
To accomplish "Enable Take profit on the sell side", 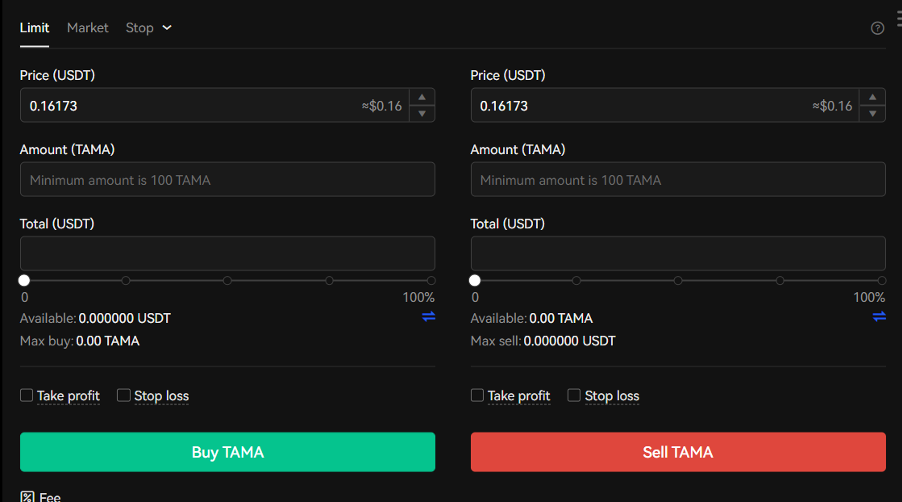I will coord(477,395).
